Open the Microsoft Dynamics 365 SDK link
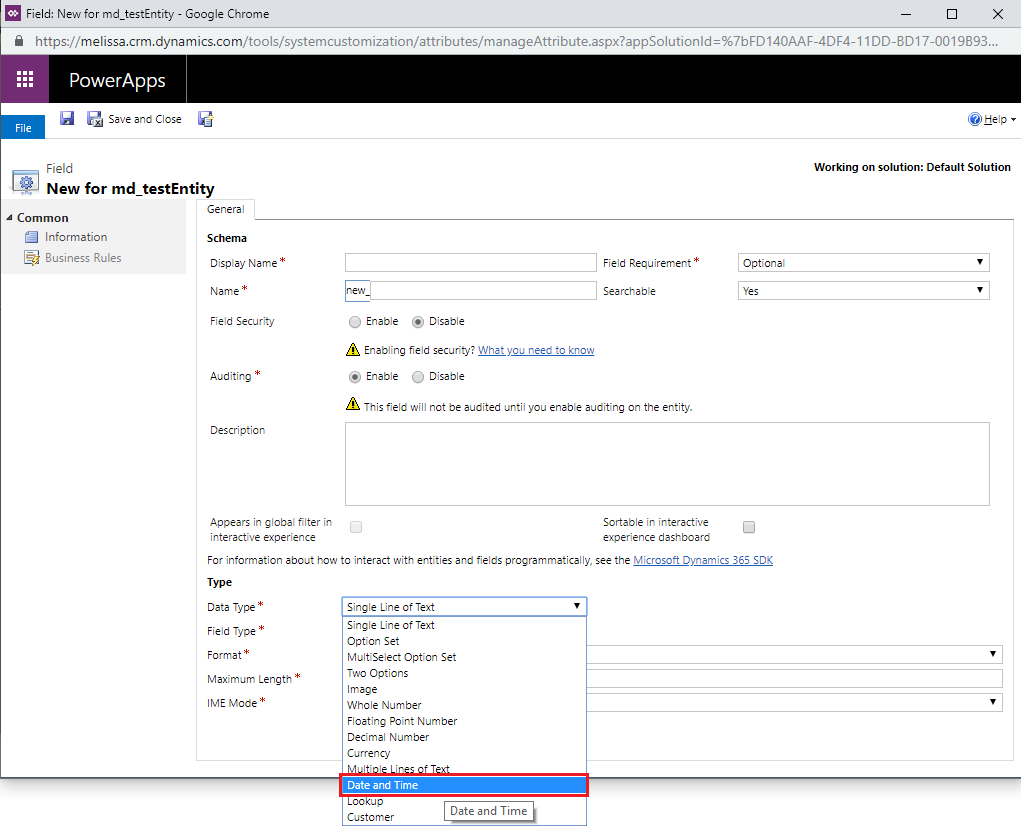 (x=703, y=560)
